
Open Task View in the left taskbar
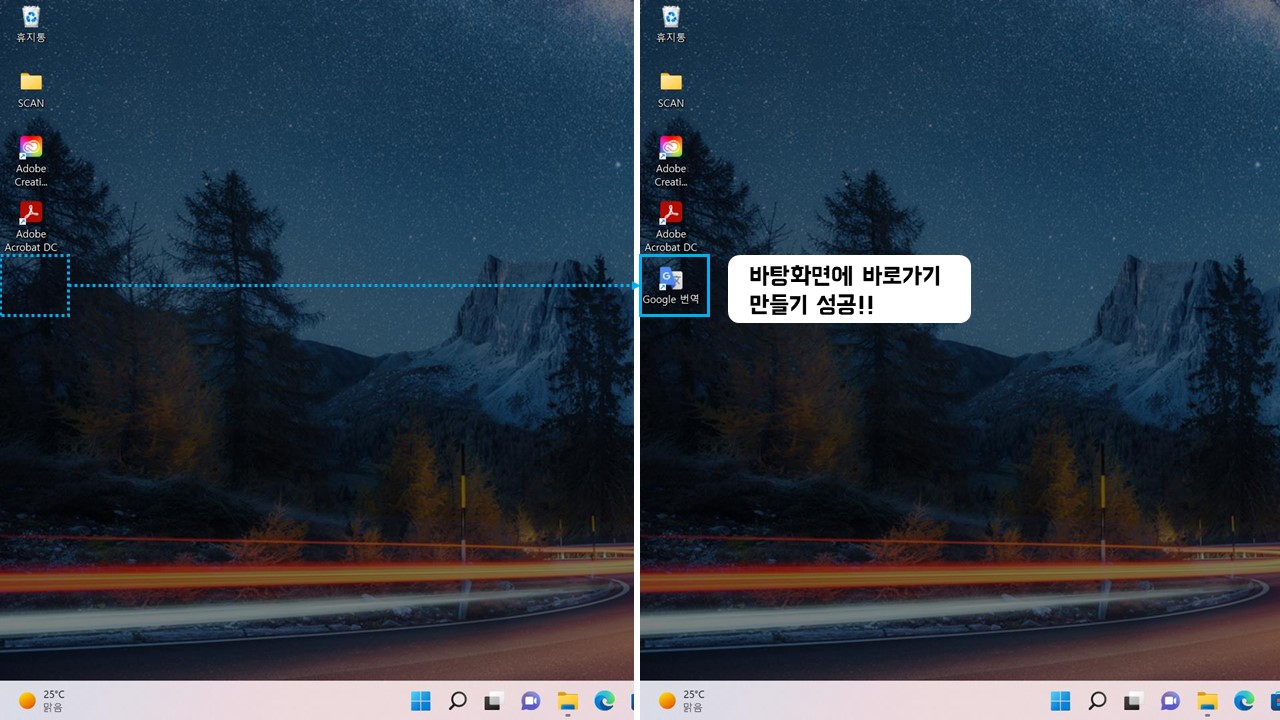click(x=493, y=701)
